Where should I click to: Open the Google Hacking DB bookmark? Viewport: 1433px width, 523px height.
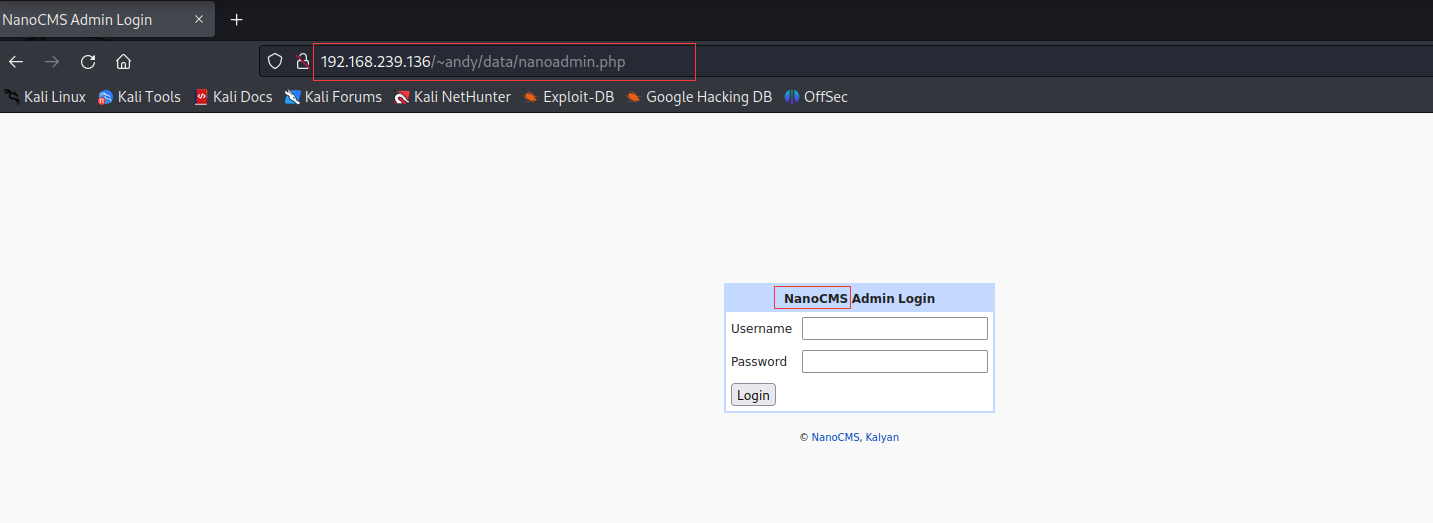click(x=700, y=97)
